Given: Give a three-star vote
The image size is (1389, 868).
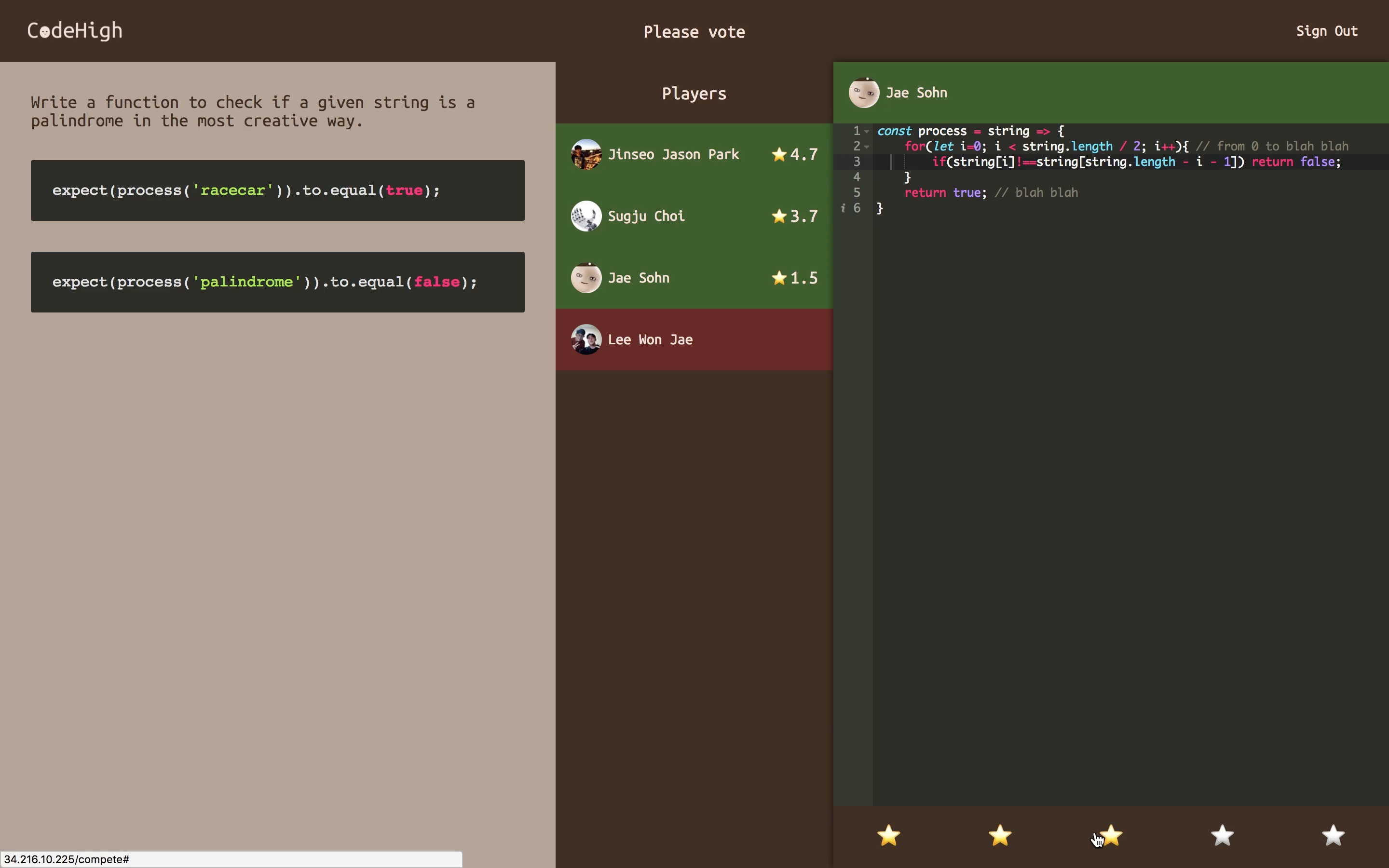Looking at the screenshot, I should [x=1111, y=835].
